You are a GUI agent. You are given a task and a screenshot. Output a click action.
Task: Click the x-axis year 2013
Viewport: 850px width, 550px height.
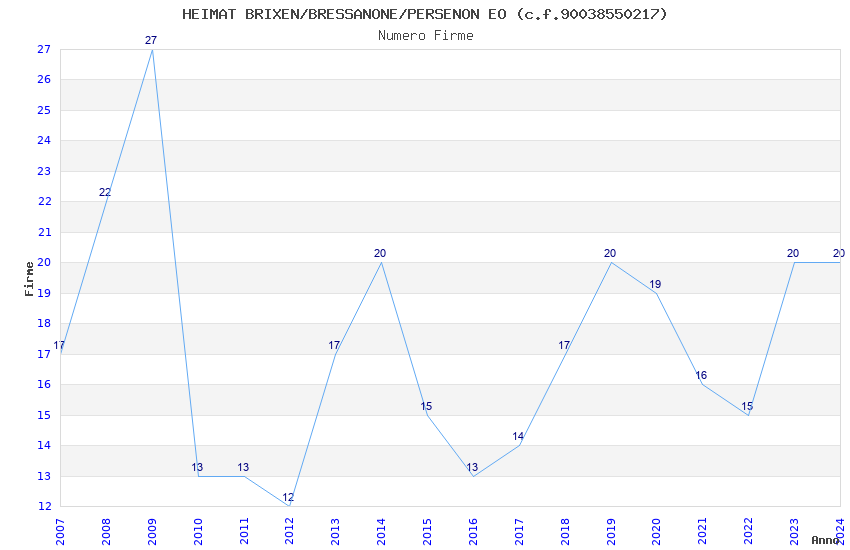pyautogui.click(x=336, y=532)
